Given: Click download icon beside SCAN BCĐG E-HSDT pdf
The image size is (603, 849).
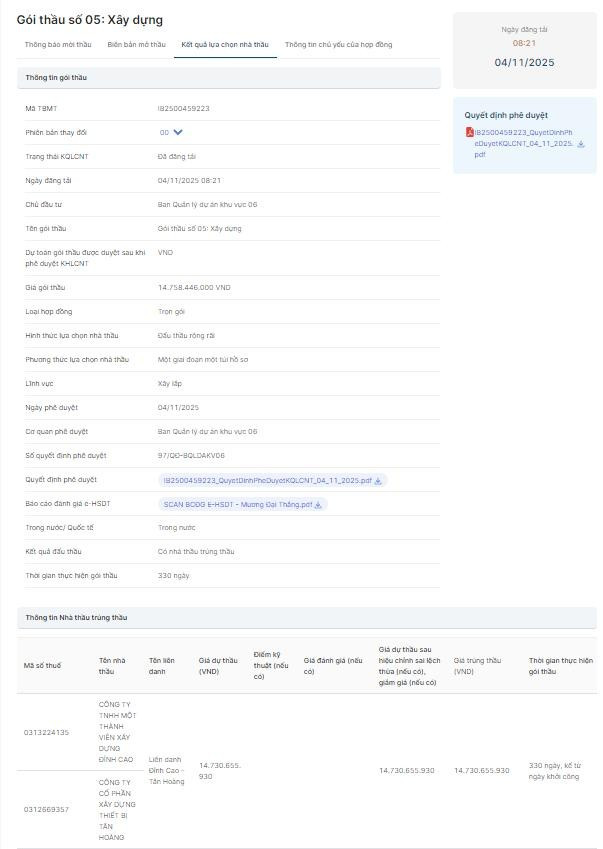Looking at the screenshot, I should [x=318, y=505].
